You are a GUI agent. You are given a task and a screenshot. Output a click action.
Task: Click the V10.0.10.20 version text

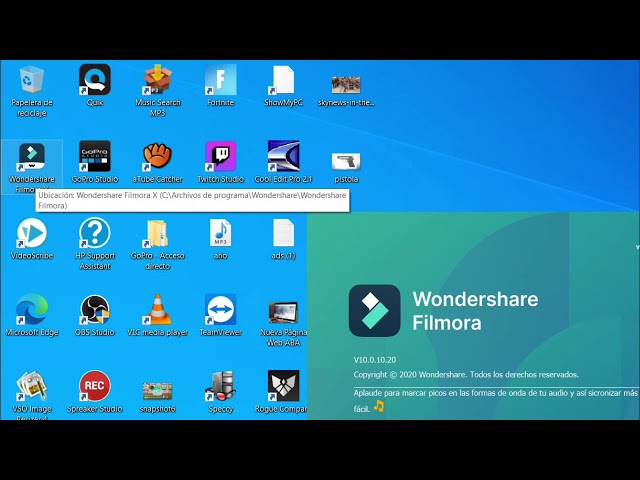point(375,360)
